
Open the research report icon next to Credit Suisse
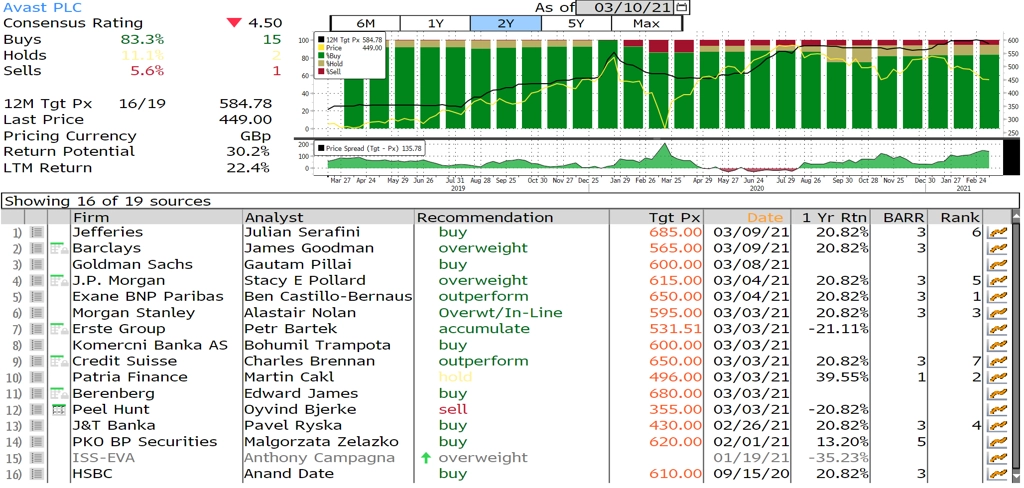point(59,361)
